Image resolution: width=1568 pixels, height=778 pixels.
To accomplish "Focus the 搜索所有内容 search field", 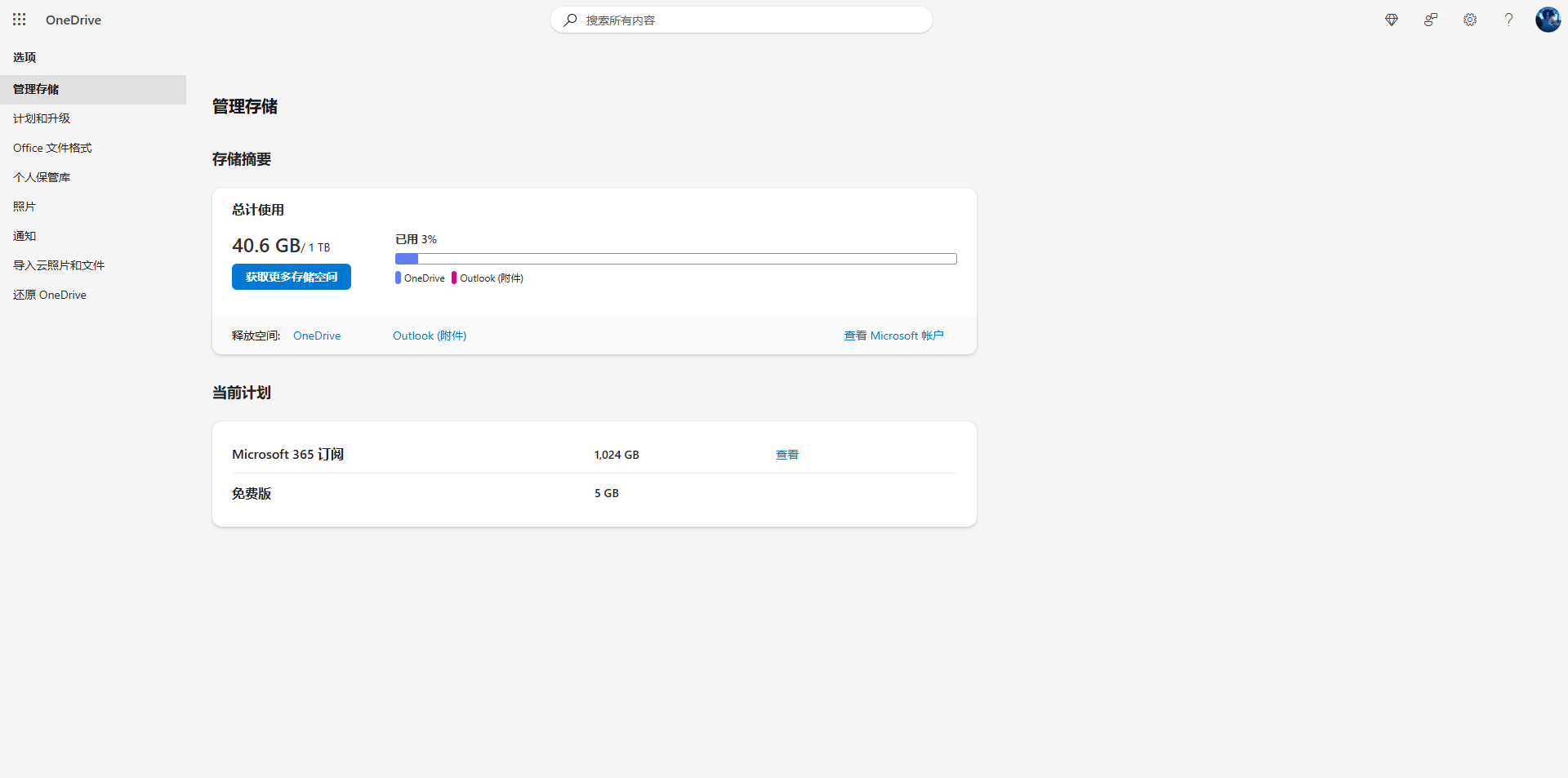I will (x=751, y=20).
